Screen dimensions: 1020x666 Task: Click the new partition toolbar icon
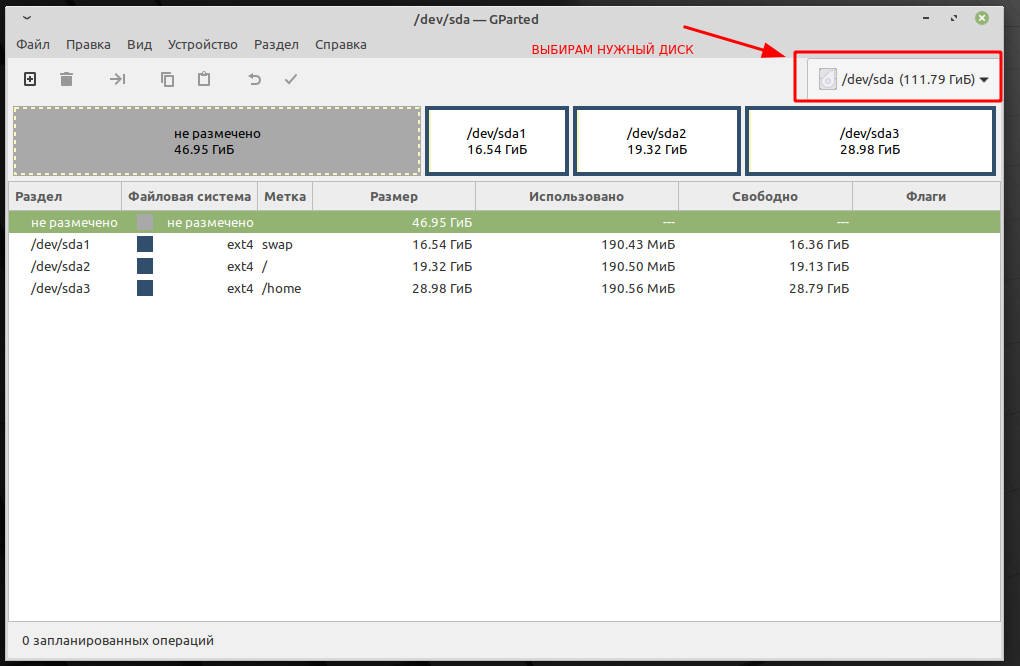coord(30,79)
